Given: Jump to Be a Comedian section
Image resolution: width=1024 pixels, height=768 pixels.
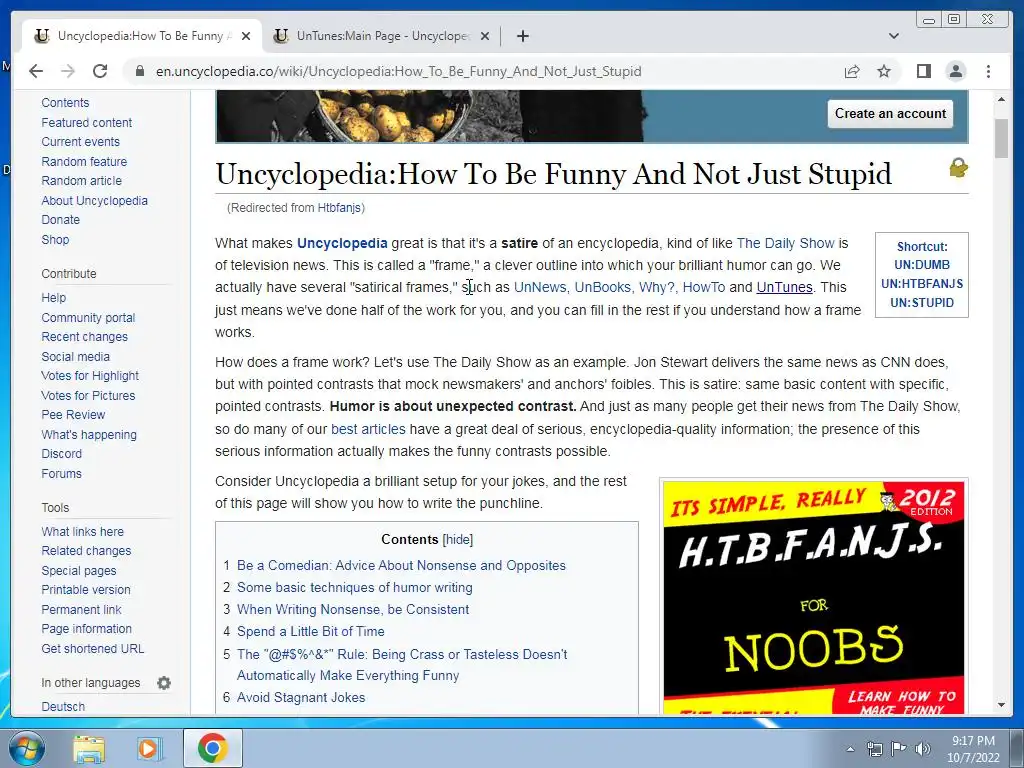Looking at the screenshot, I should click(x=401, y=566).
